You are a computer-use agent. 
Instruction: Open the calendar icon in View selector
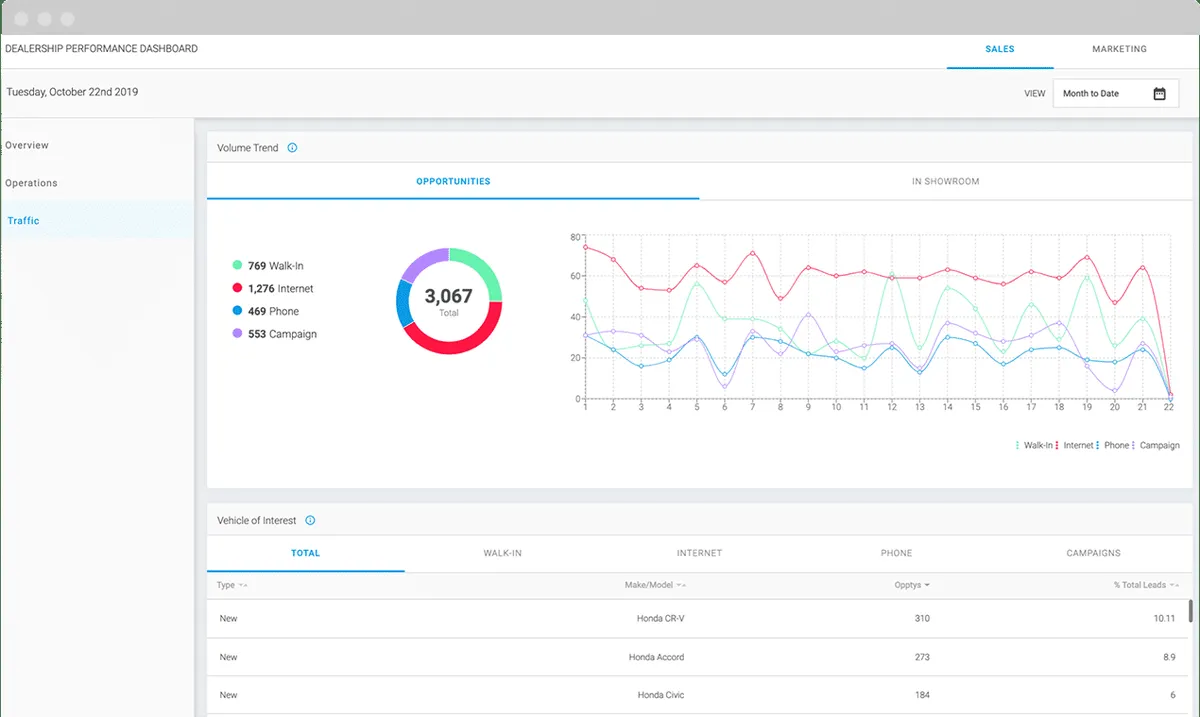(x=1159, y=94)
